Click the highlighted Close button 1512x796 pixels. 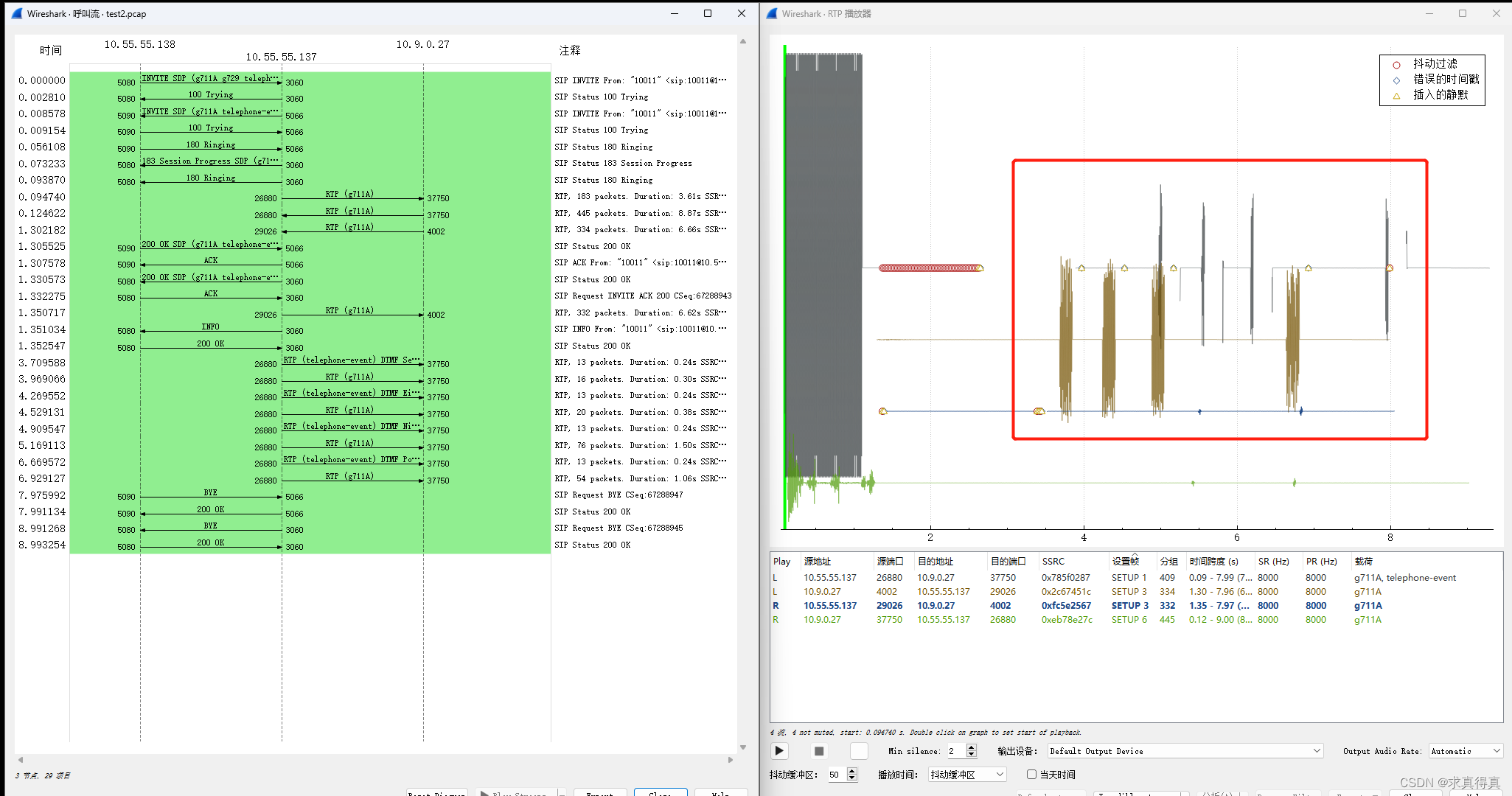(661, 794)
